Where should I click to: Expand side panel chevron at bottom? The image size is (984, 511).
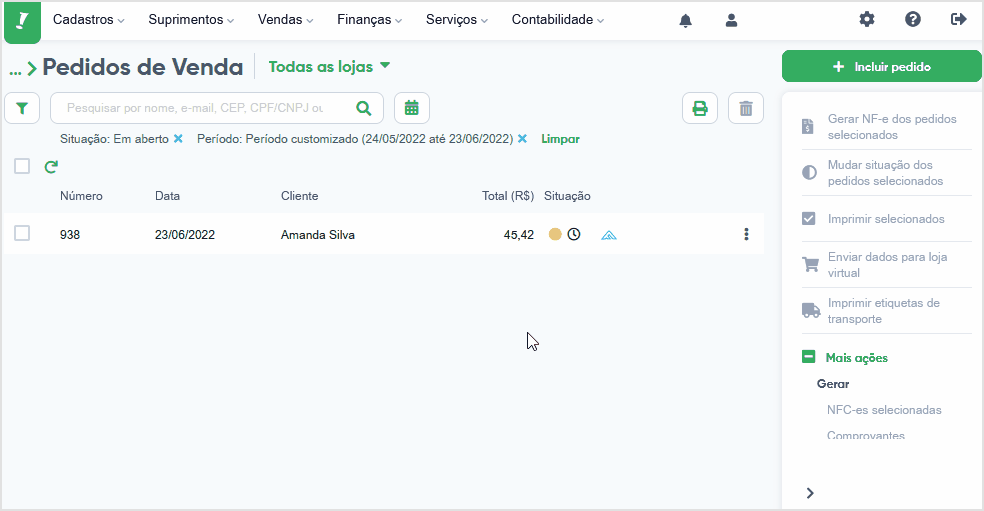[x=810, y=493]
